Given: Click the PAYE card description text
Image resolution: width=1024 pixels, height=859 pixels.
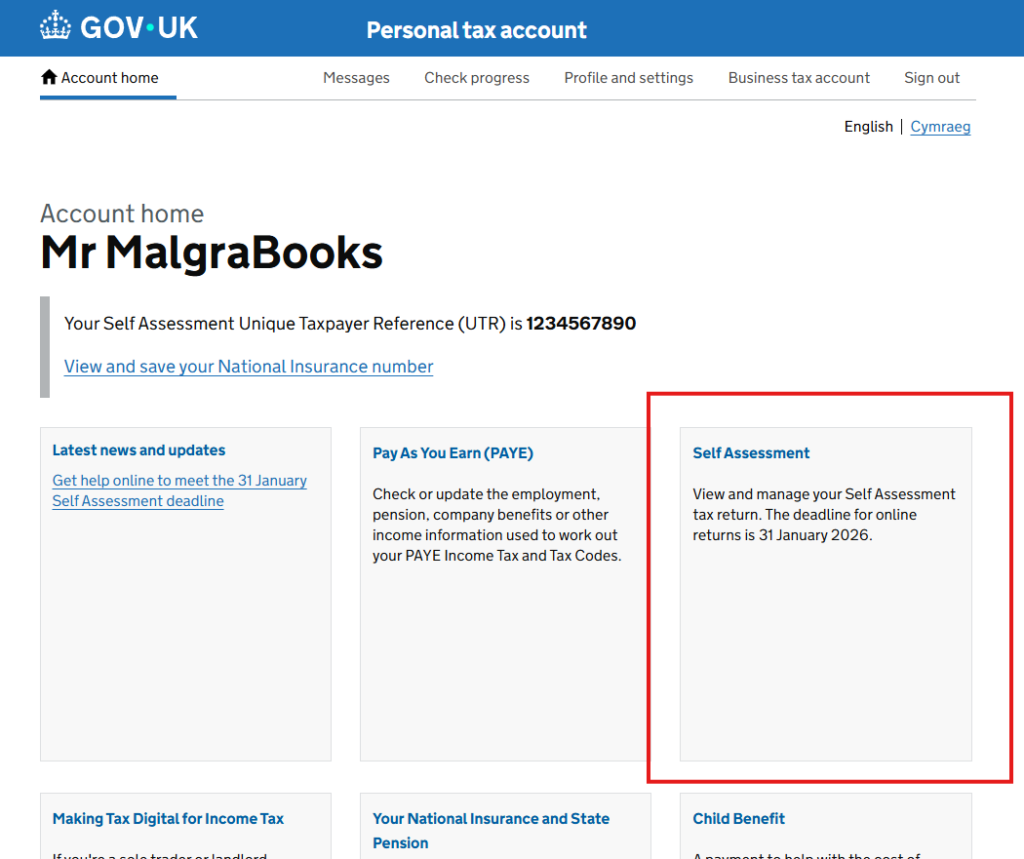Looking at the screenshot, I should pos(497,525).
